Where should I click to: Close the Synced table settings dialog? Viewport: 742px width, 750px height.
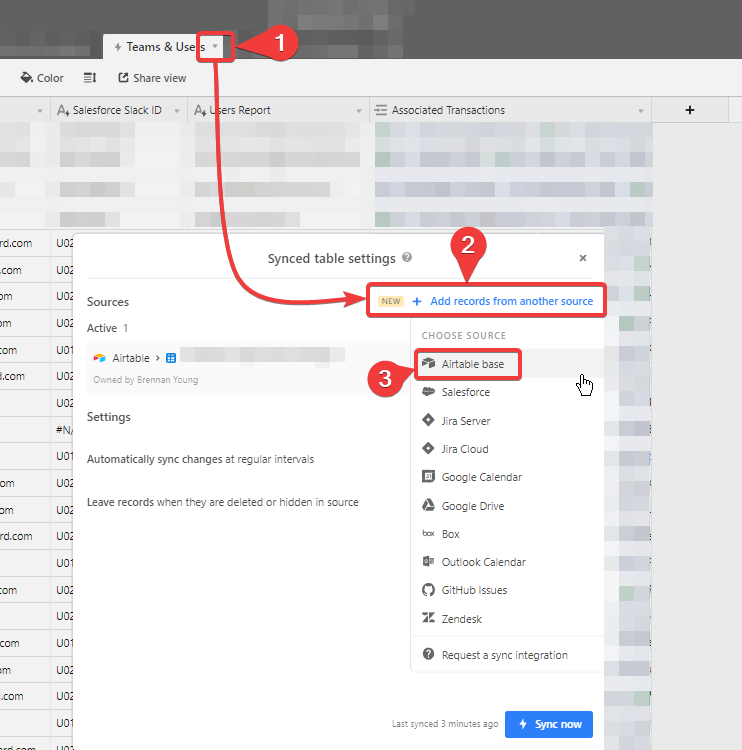click(583, 258)
